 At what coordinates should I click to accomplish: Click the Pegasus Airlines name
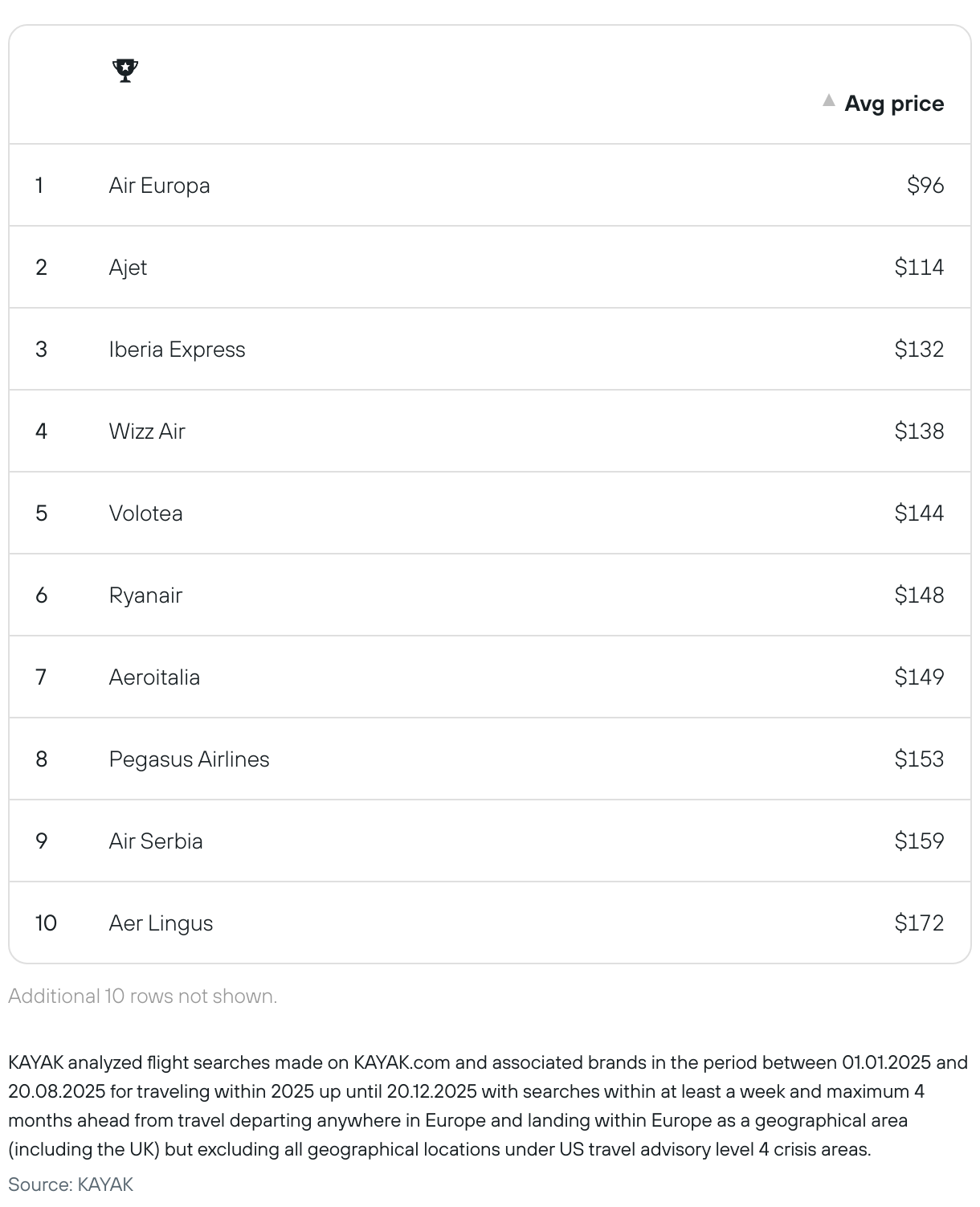click(x=189, y=759)
